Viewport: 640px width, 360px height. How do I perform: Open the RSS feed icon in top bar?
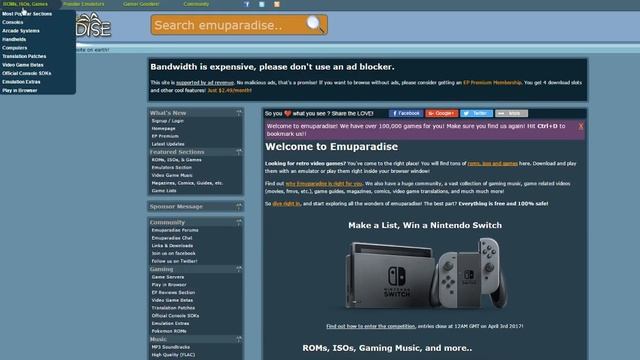tap(277, 4)
